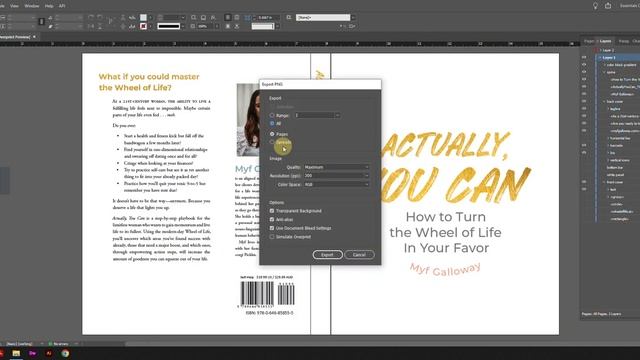Screen dimensions: 640x360
Task: Close the document preview tab
Action: tap(34, 37)
